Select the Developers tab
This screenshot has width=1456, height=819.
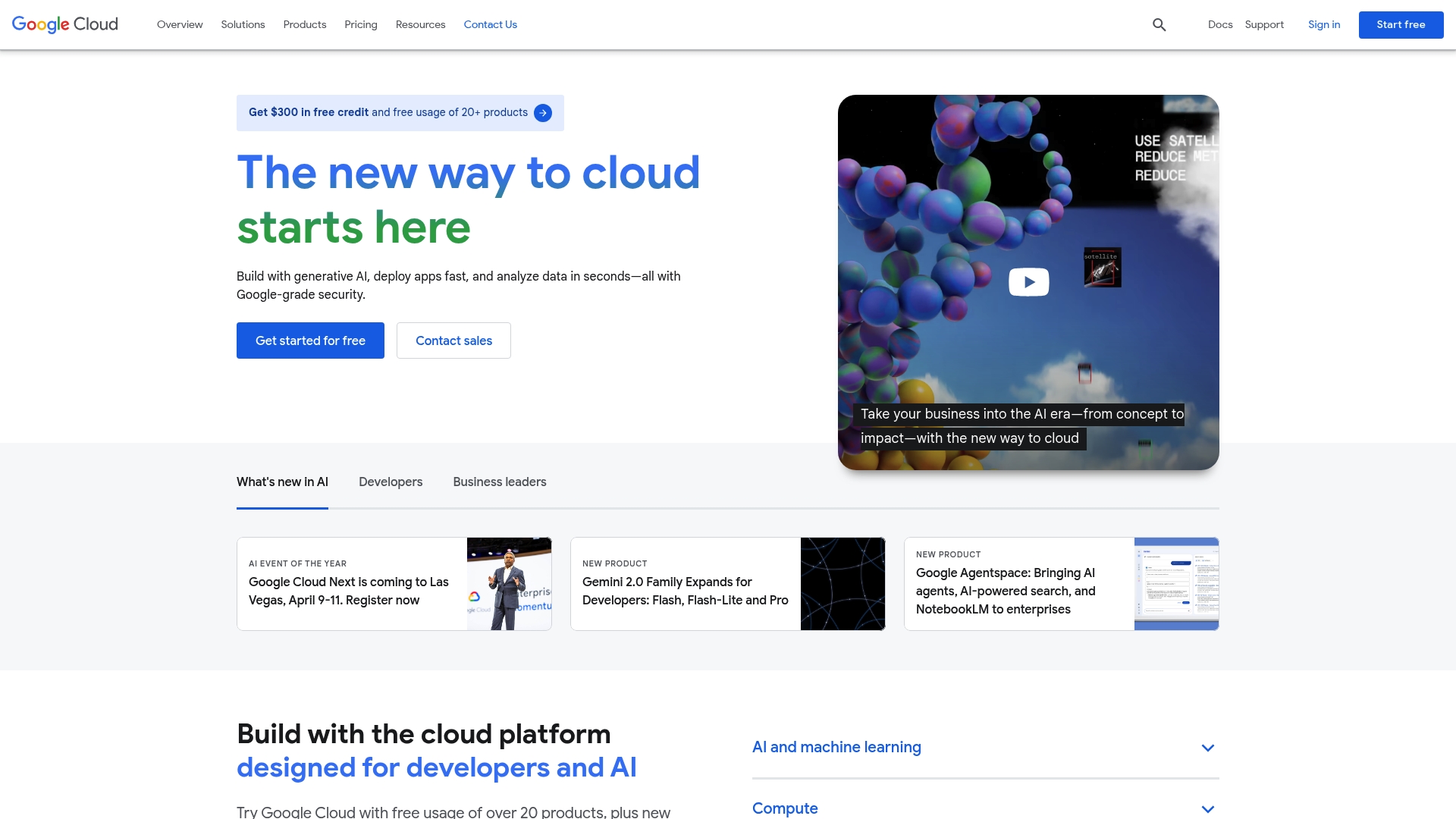tap(390, 482)
